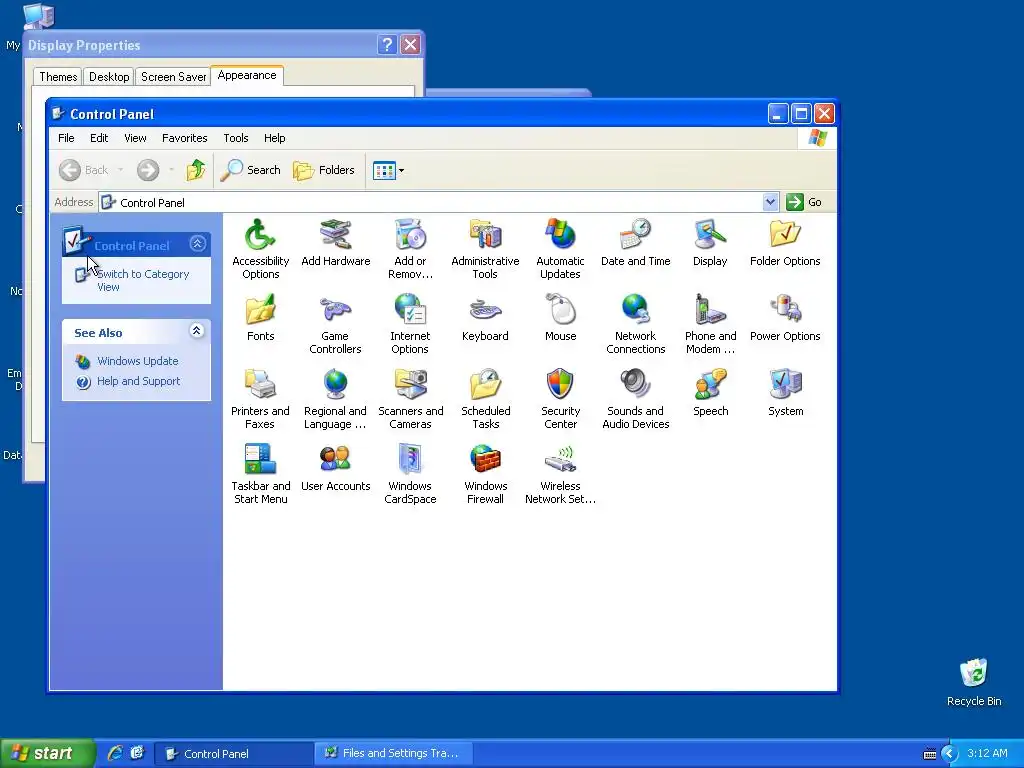Open the Display applet icon
1024x768 pixels.
click(x=710, y=243)
